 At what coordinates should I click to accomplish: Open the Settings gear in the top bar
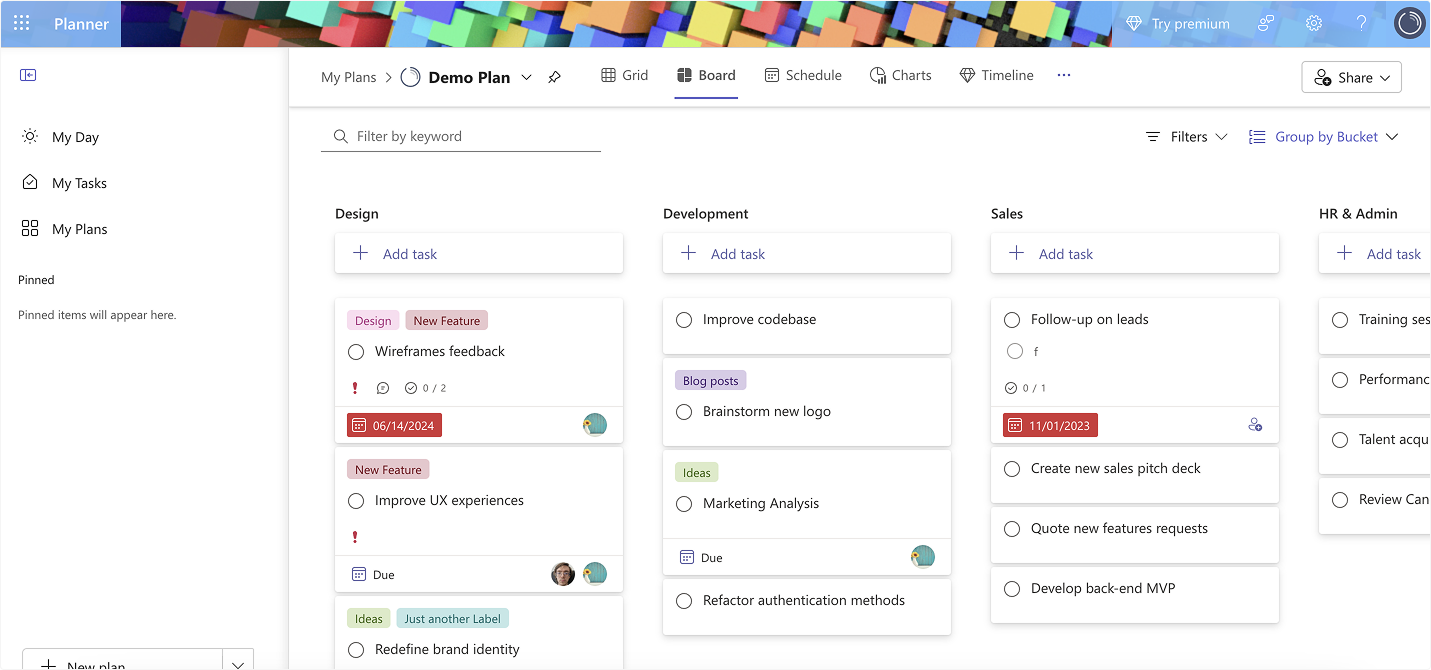[x=1313, y=22]
